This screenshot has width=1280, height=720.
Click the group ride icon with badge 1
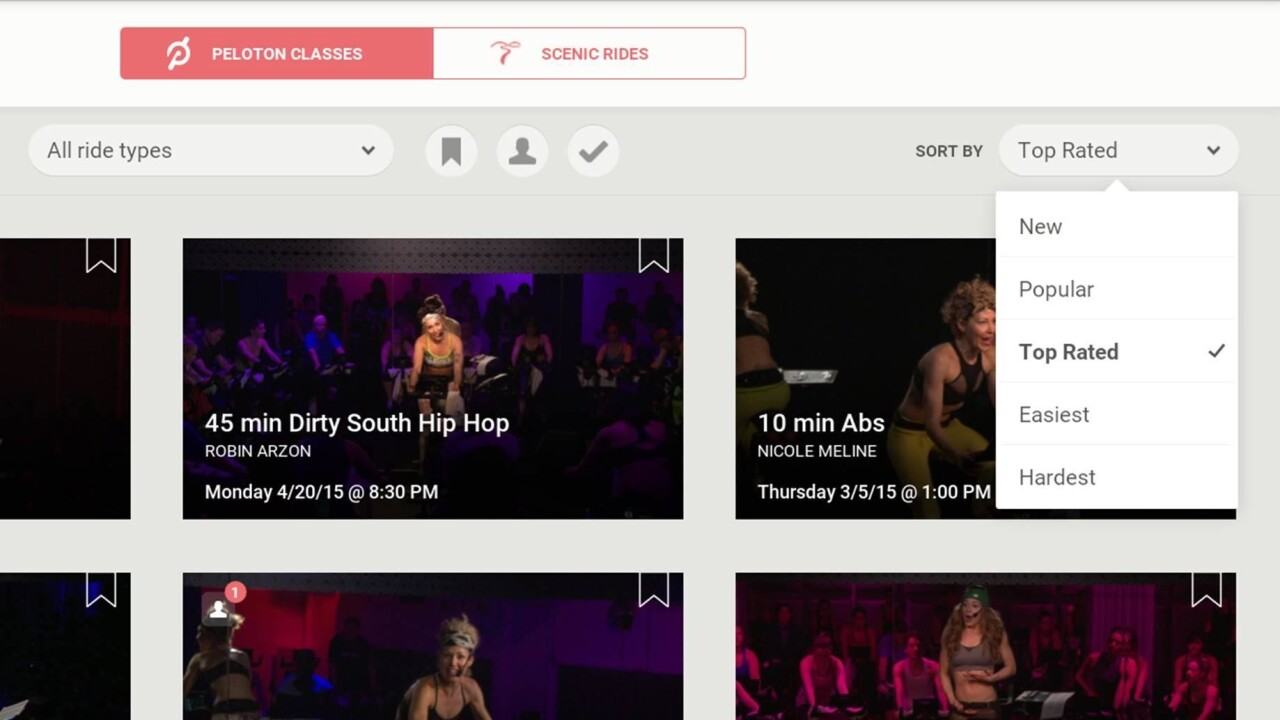pos(218,610)
